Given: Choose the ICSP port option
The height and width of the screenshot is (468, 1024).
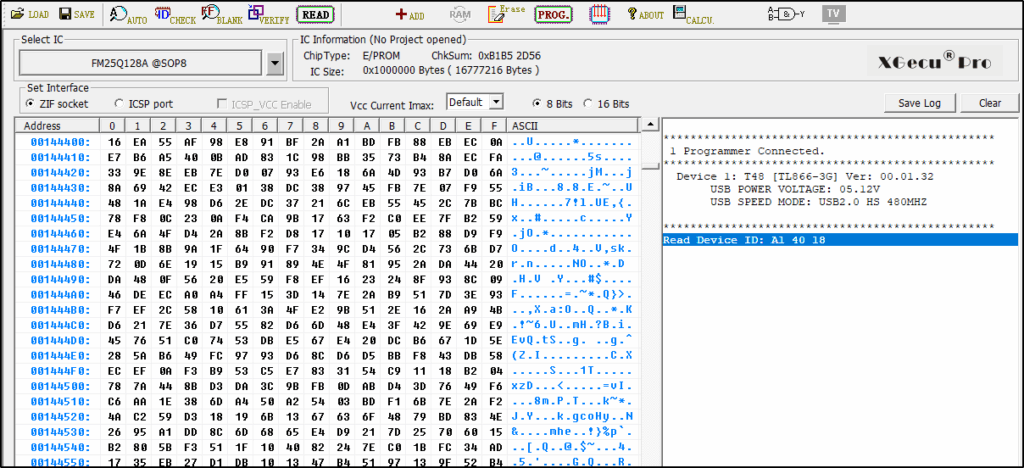Looking at the screenshot, I should pos(120,103).
